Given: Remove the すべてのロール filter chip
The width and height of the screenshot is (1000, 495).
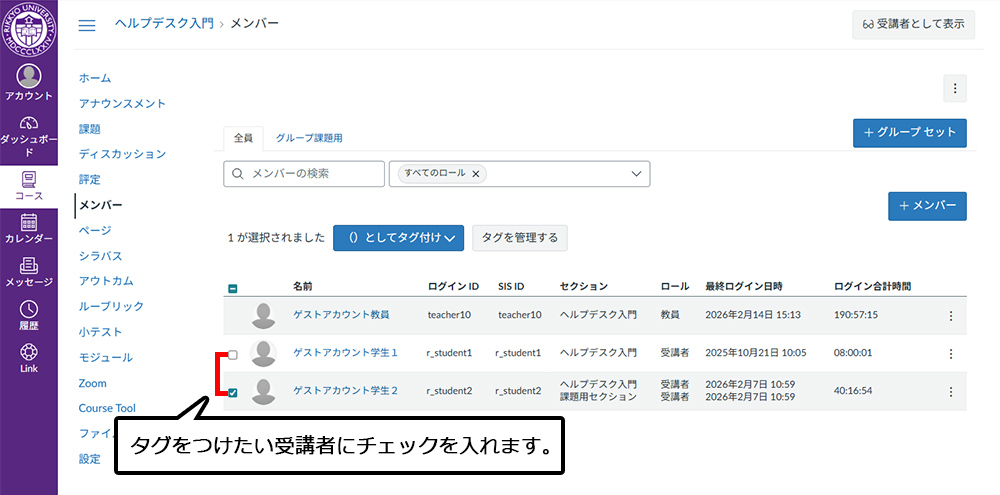Looking at the screenshot, I should [475, 174].
